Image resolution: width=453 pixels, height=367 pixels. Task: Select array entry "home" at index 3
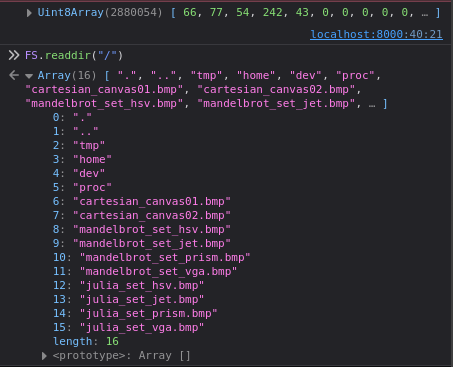tap(82, 159)
